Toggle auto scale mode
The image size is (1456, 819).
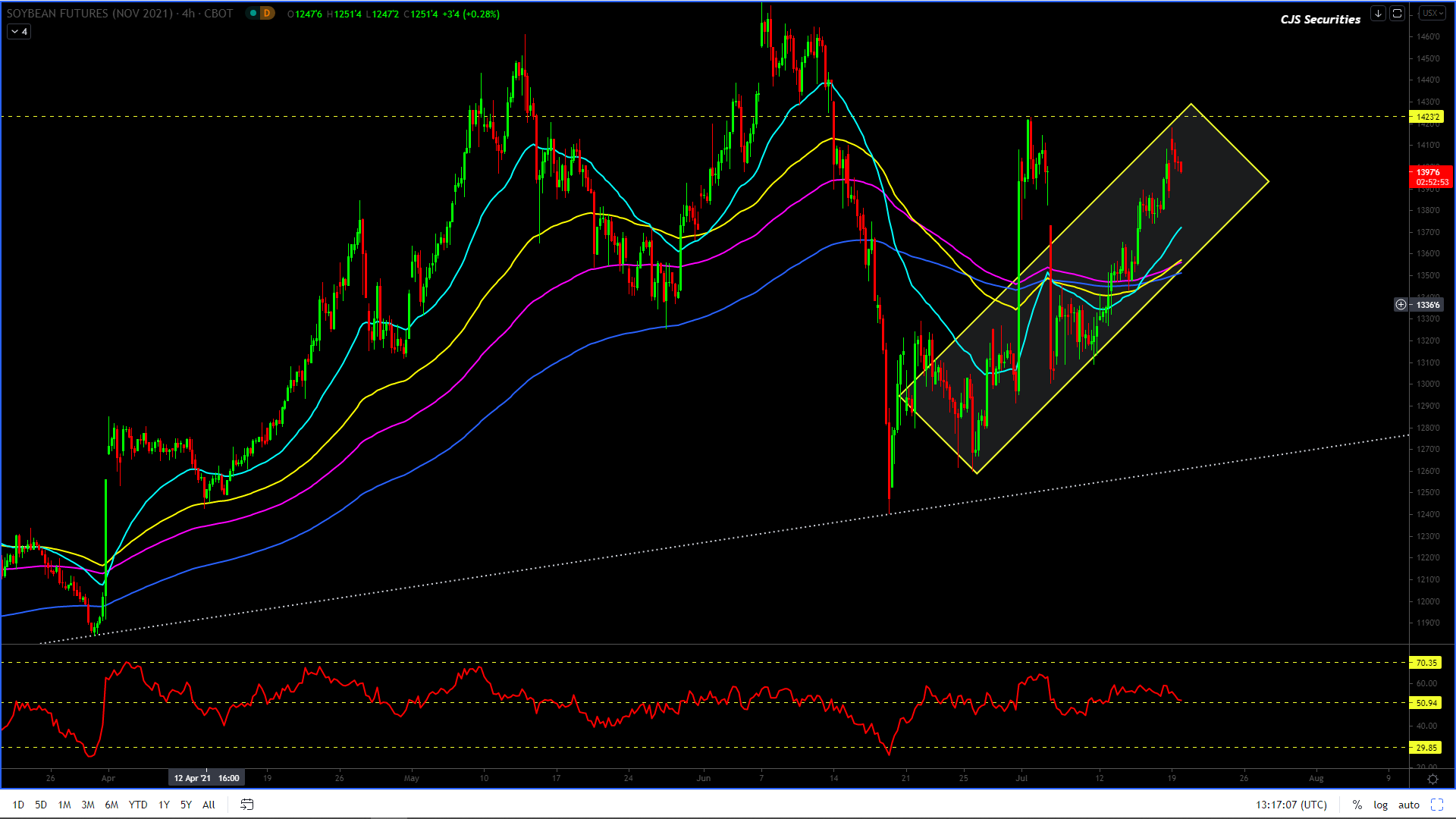(1408, 805)
